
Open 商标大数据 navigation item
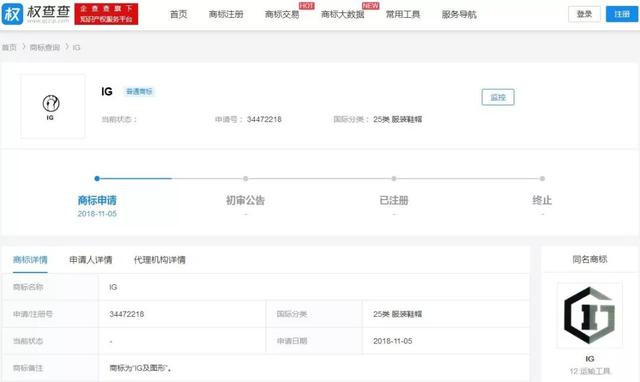[342, 14]
